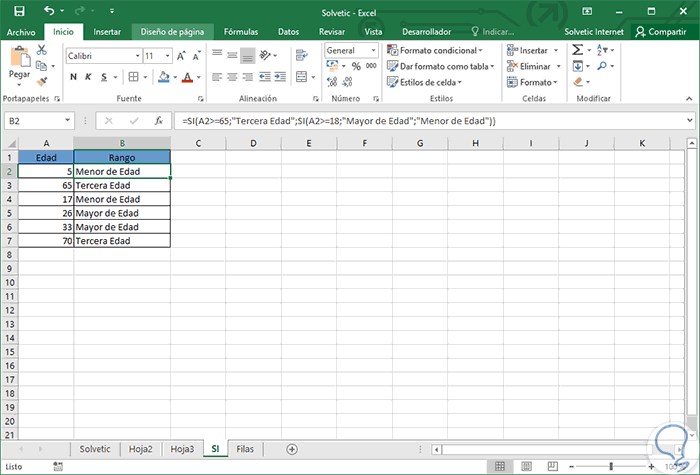700x475 pixels.
Task: Toggle align text left
Action: (x=217, y=77)
